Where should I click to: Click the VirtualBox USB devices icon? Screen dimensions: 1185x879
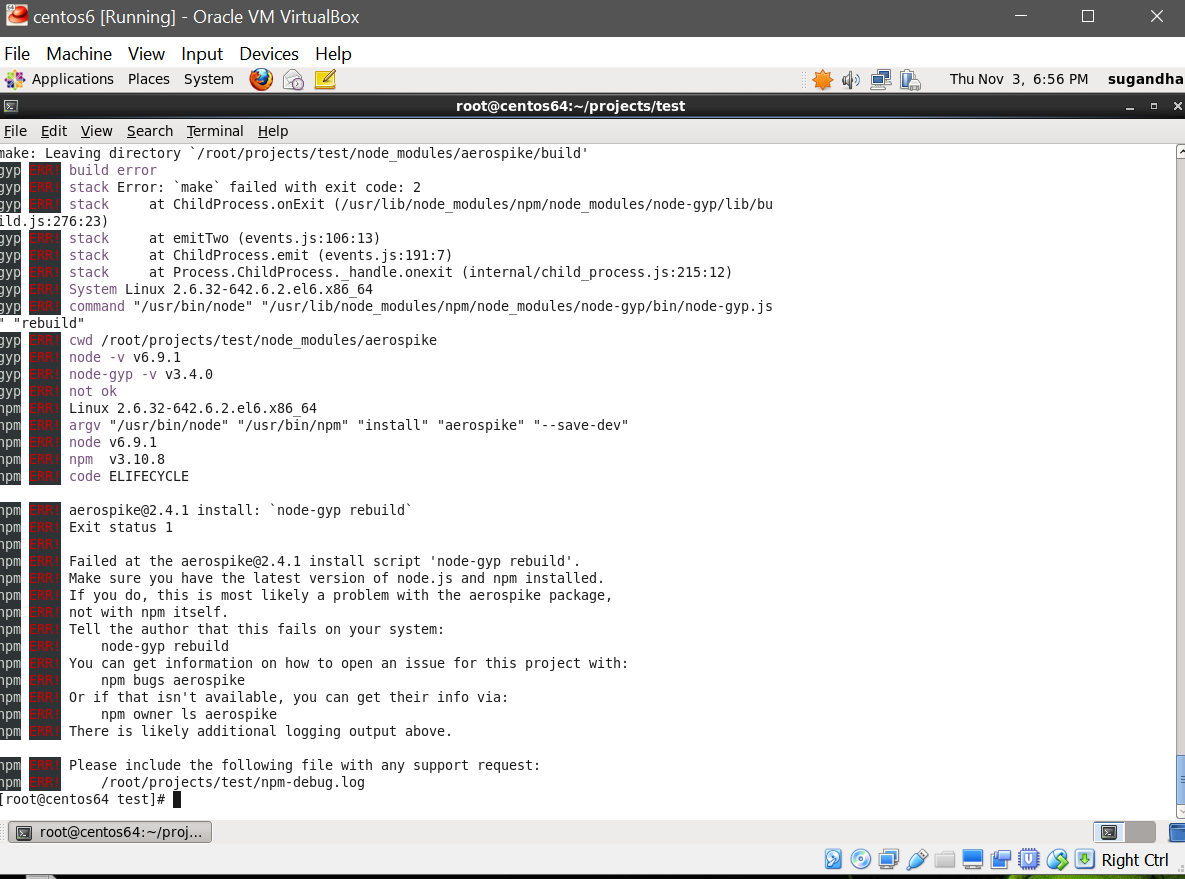tap(917, 859)
